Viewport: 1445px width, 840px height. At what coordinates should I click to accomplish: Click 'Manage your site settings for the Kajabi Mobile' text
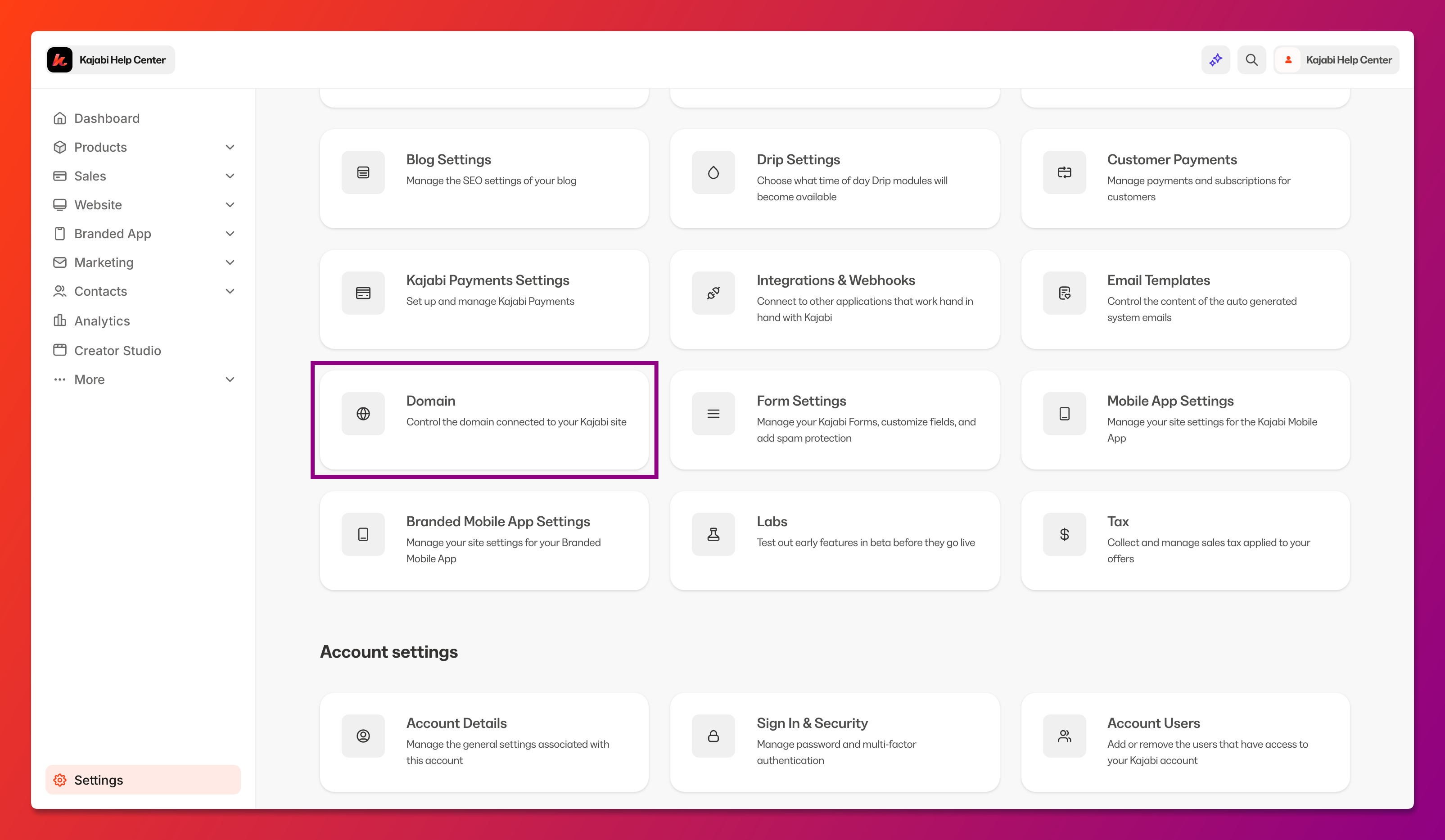pyautogui.click(x=1212, y=422)
